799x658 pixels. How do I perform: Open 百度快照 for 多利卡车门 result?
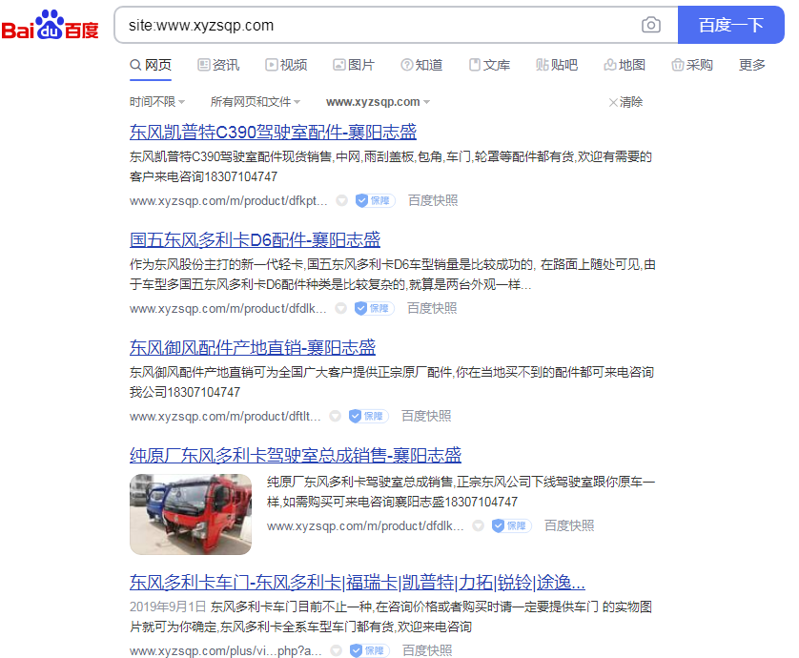tap(427, 651)
